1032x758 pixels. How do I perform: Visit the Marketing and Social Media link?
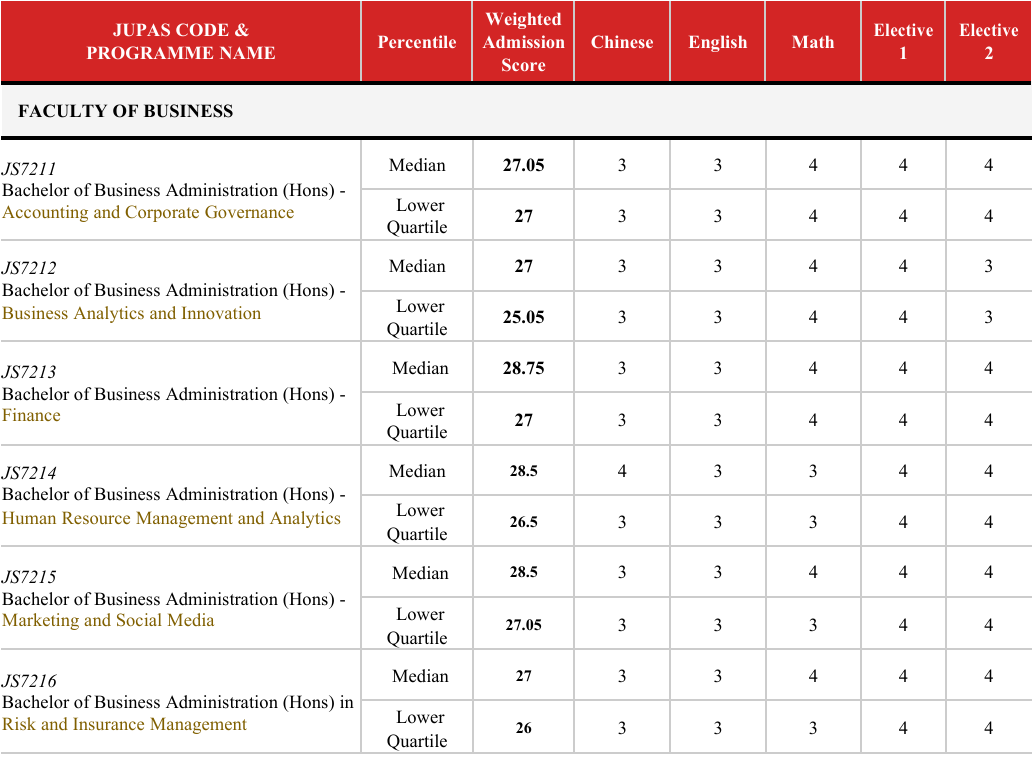tap(108, 620)
